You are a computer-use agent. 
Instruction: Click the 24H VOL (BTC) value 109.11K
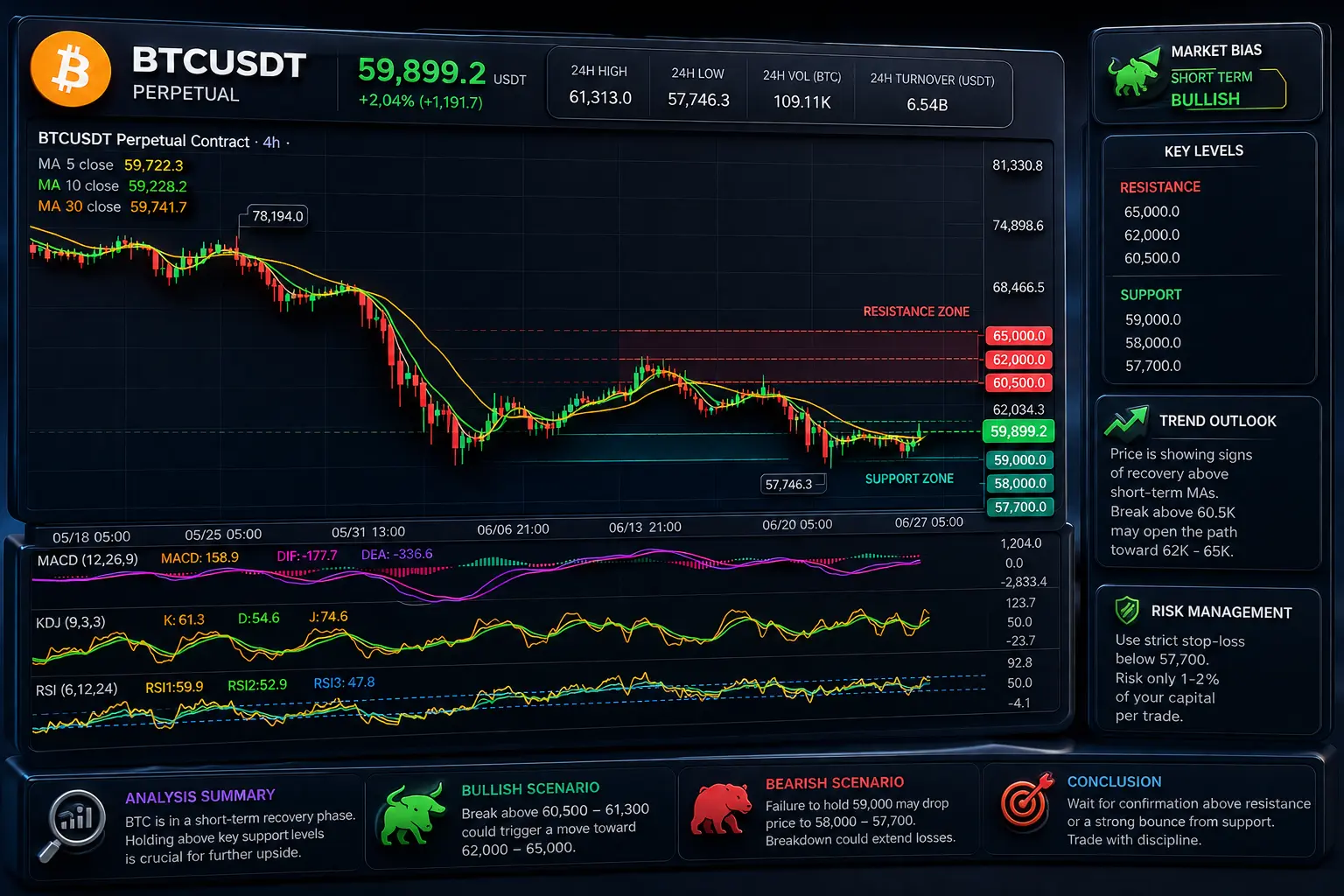pos(801,101)
